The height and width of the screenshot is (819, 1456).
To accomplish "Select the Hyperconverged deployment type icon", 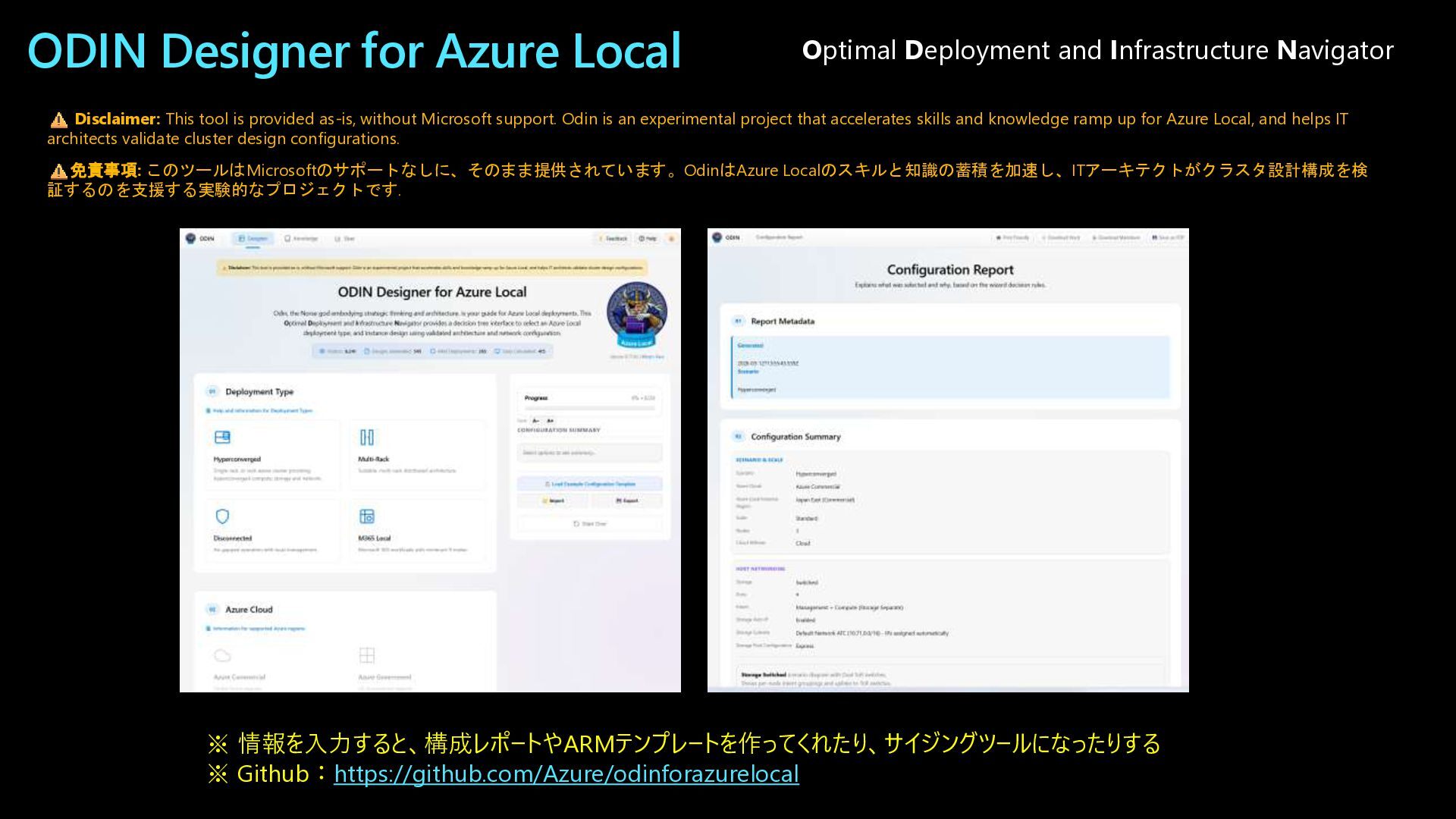I will (222, 438).
